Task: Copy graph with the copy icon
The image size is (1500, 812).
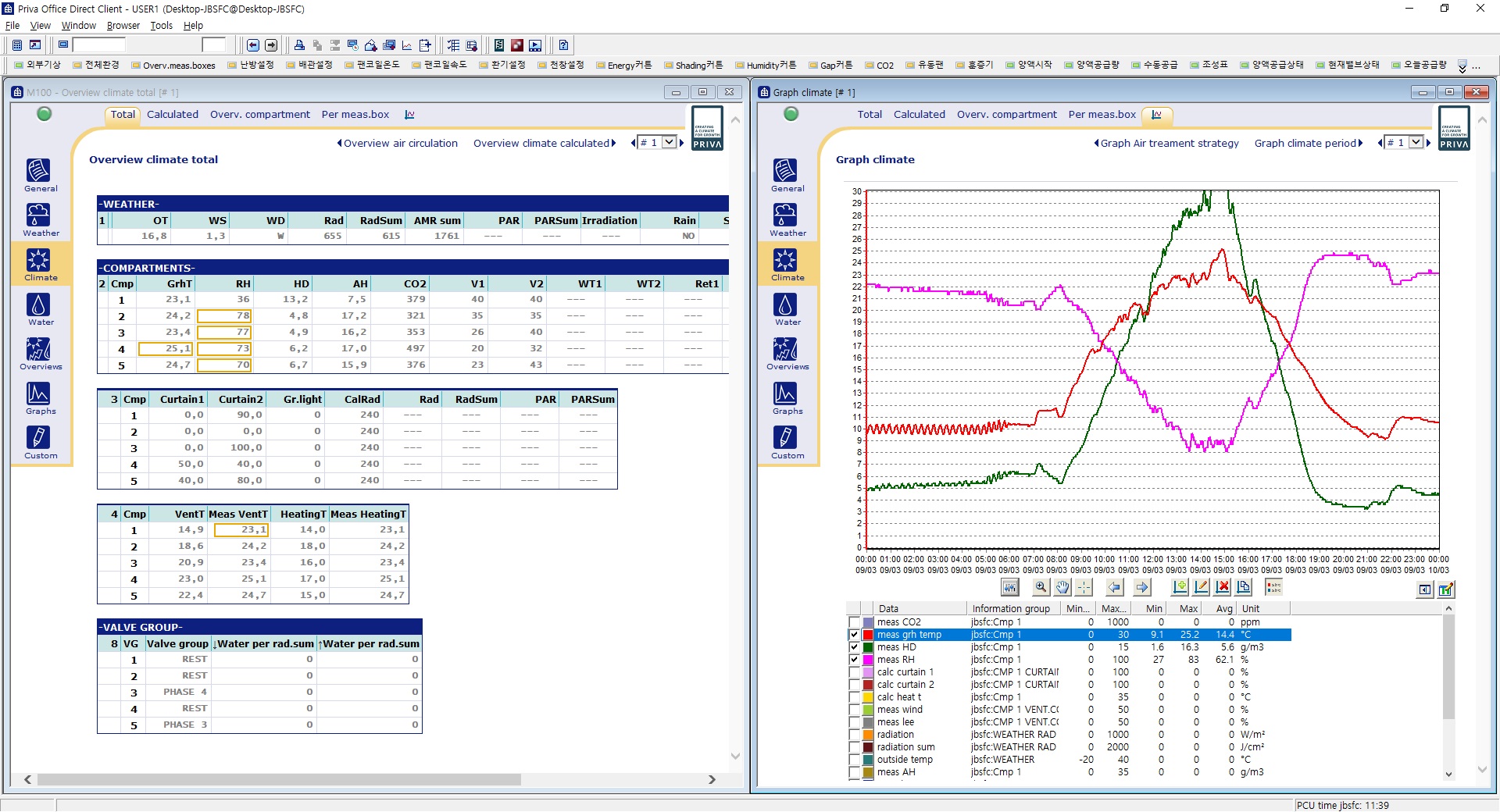Action: [x=1244, y=588]
